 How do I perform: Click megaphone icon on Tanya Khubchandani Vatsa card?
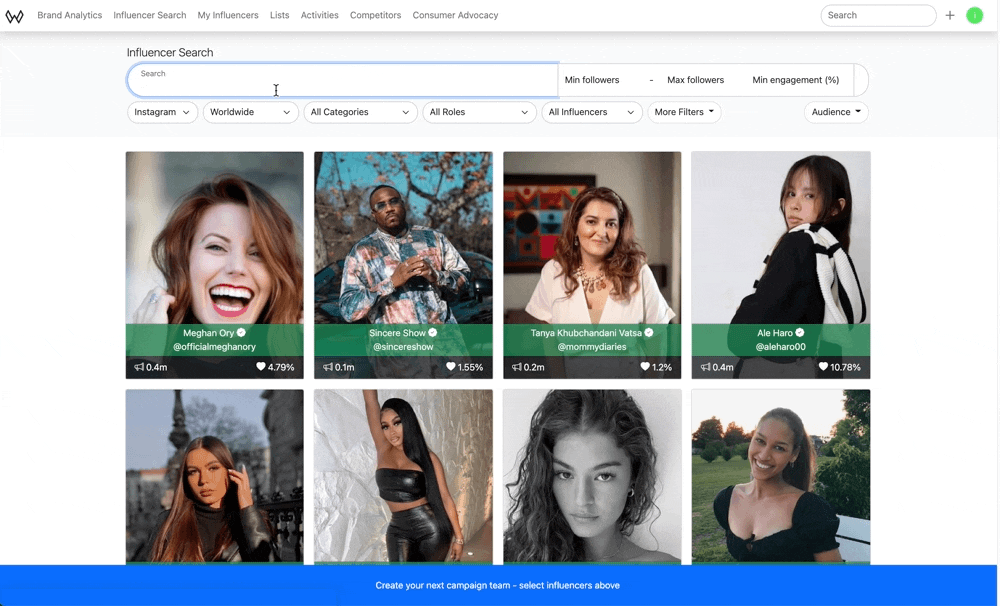[517, 367]
